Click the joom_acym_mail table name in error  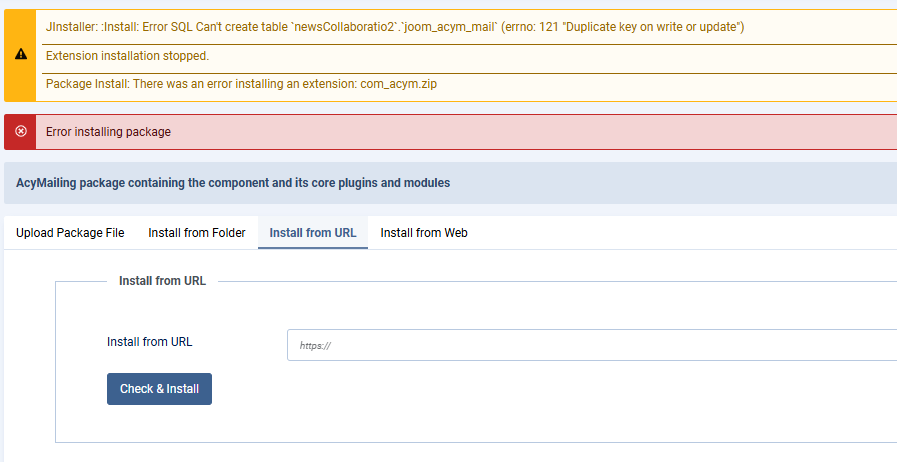(450, 27)
